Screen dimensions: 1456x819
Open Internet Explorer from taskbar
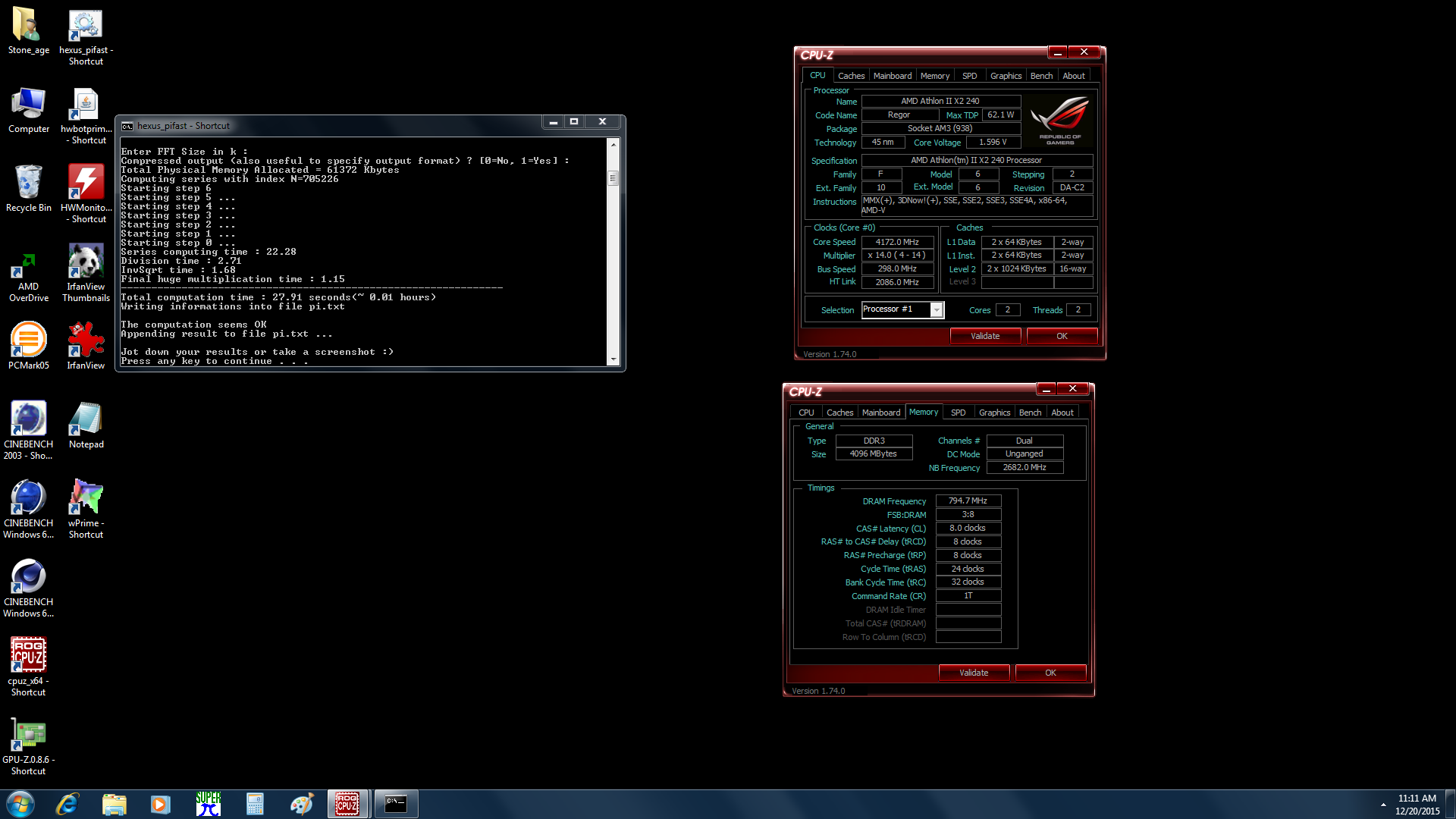coord(67,804)
